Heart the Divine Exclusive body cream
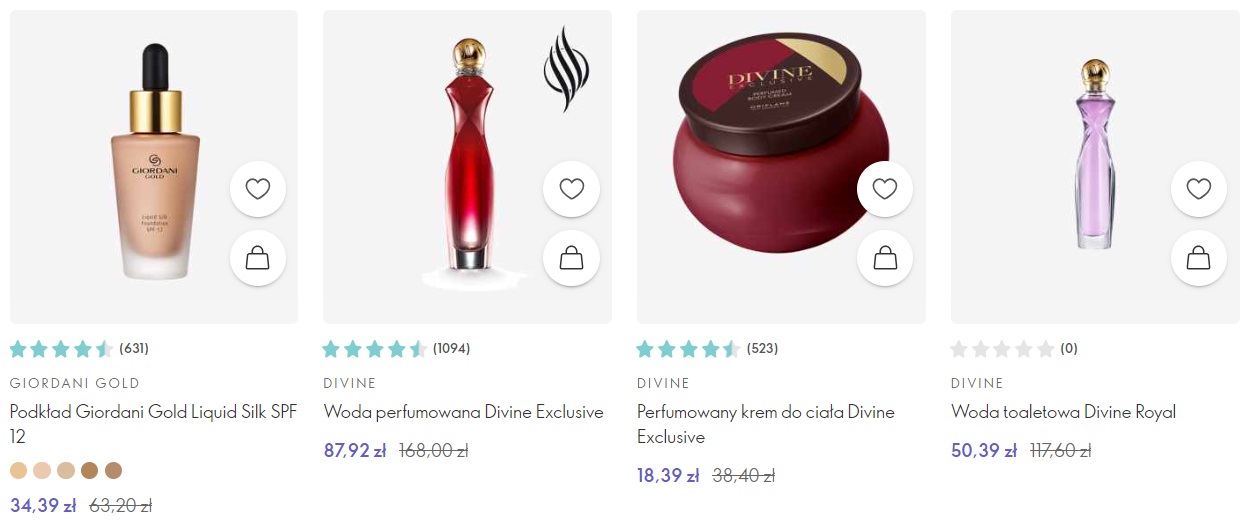Image resolution: width=1252 pixels, height=527 pixels. tap(885, 189)
